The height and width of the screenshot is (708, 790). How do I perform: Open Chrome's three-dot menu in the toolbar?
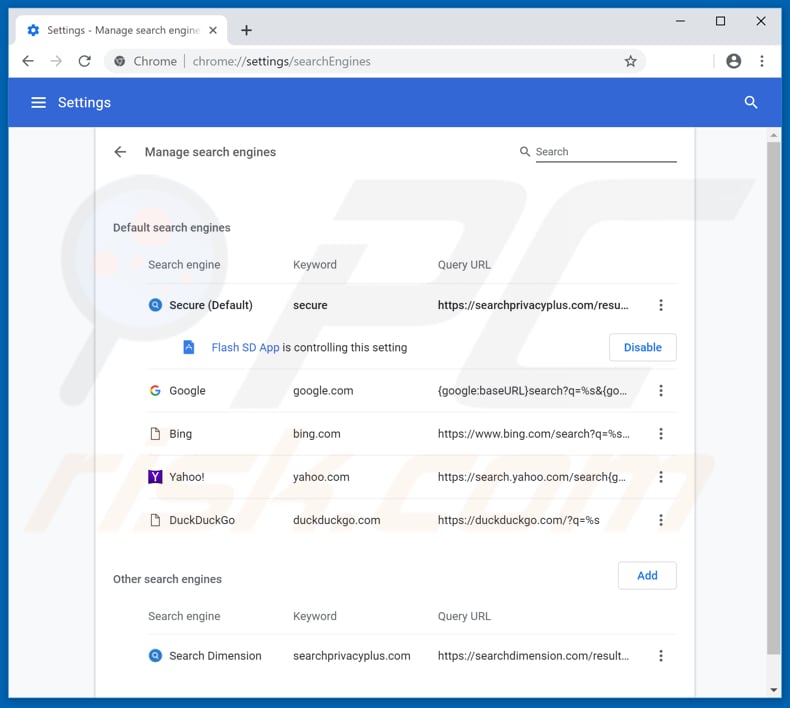(x=762, y=61)
